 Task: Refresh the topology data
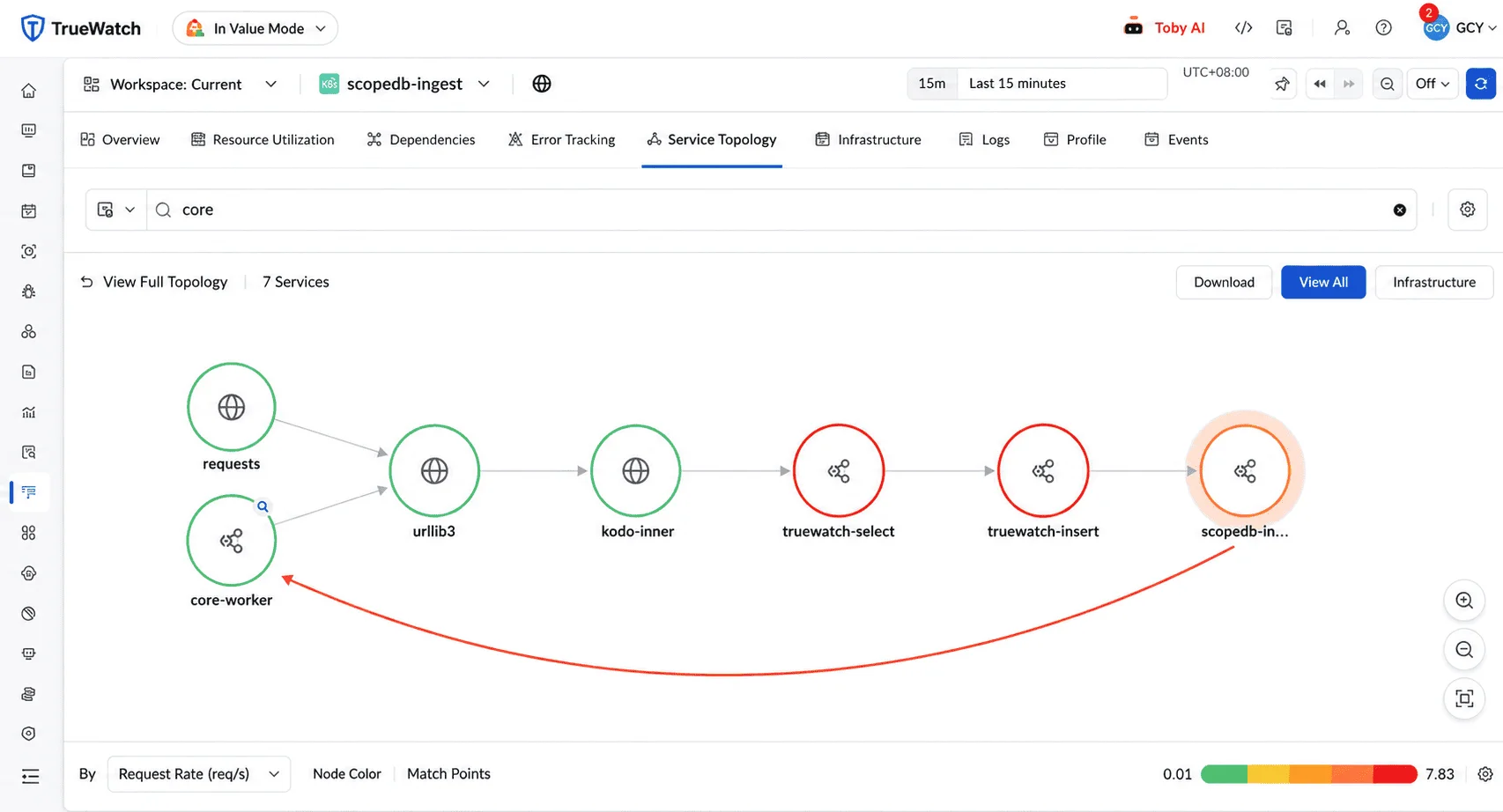pyautogui.click(x=1481, y=84)
